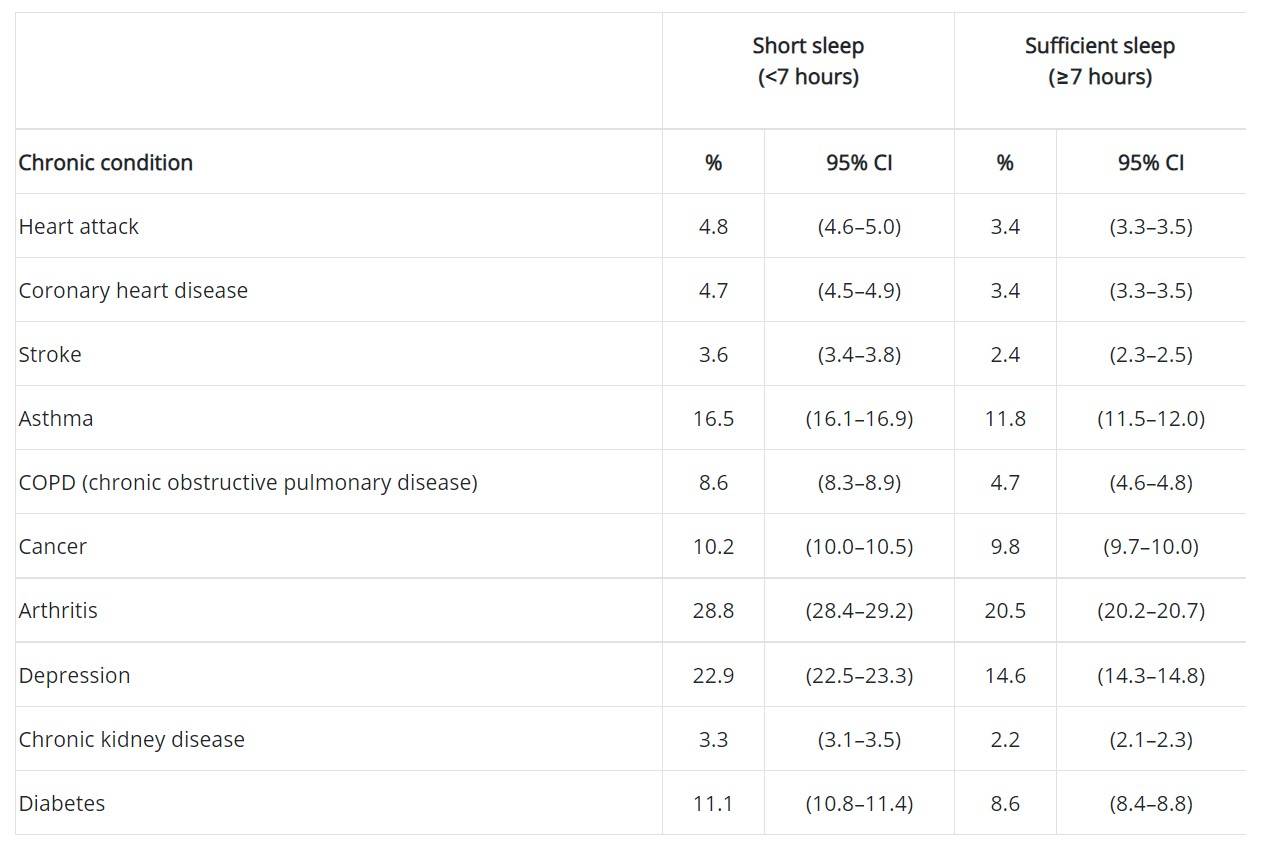This screenshot has height=848, width=1265.
Task: Select the Chronic kidney disease label
Action: click(x=132, y=740)
